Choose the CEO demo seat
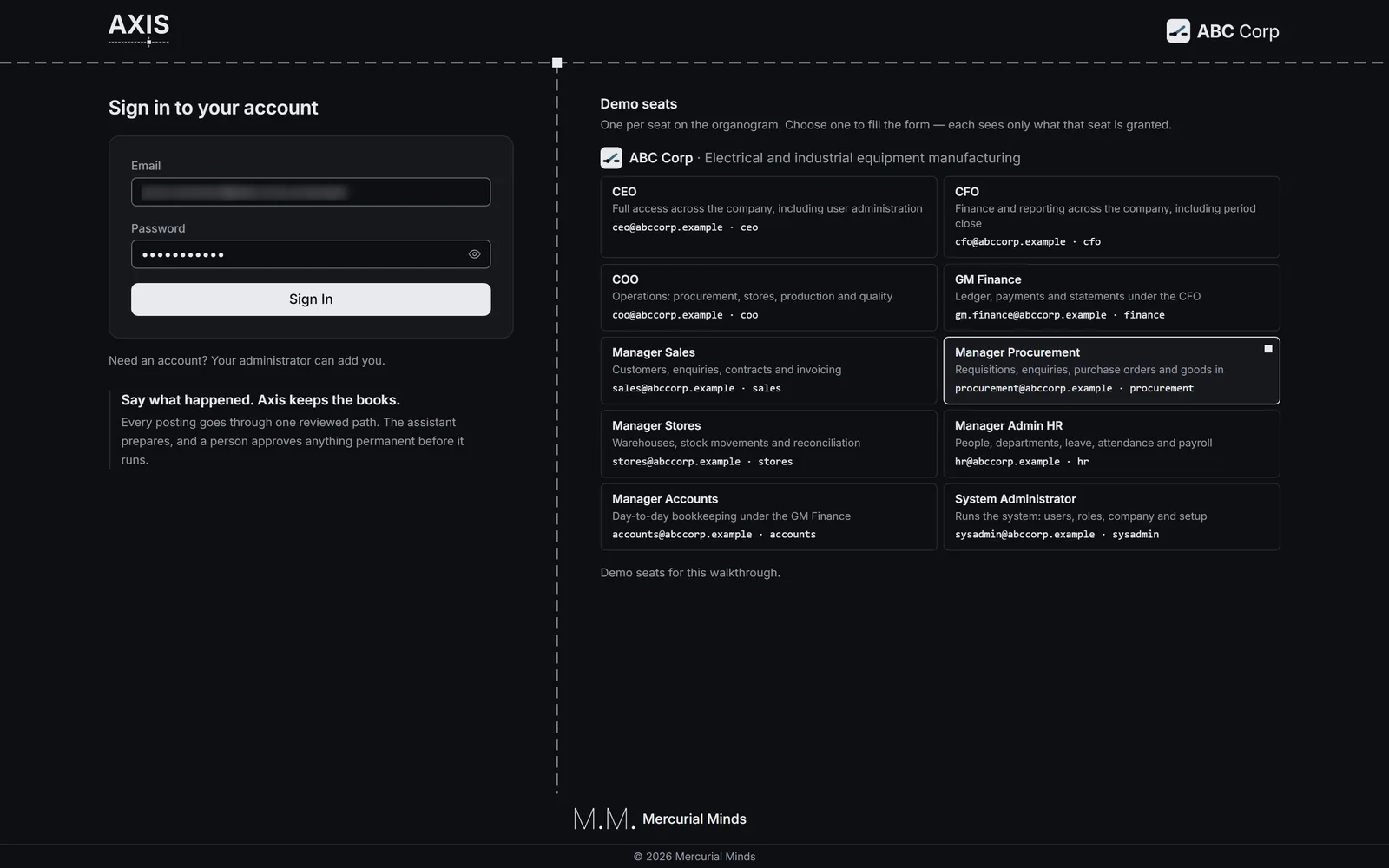Screen dimensions: 1389x868 pos(768,217)
